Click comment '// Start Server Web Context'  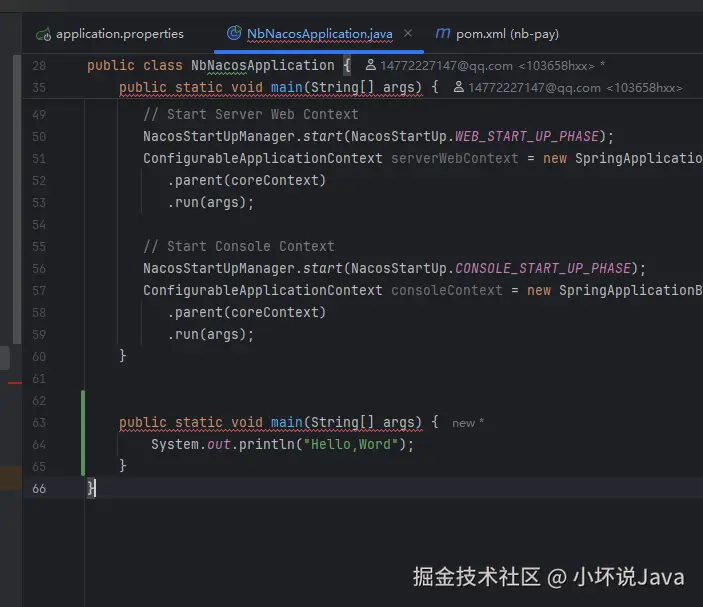251,114
